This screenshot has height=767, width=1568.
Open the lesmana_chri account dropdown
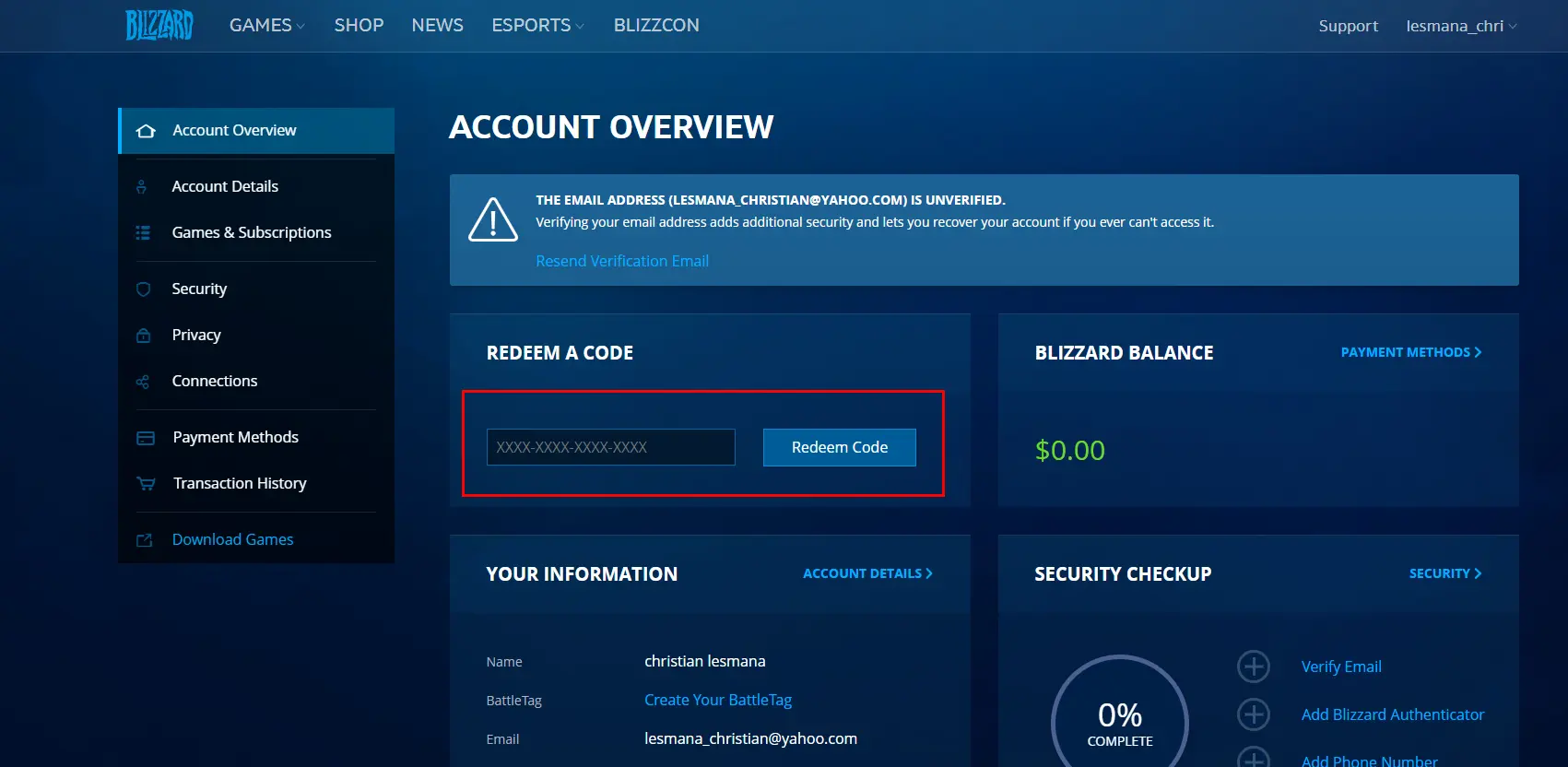[x=1460, y=26]
